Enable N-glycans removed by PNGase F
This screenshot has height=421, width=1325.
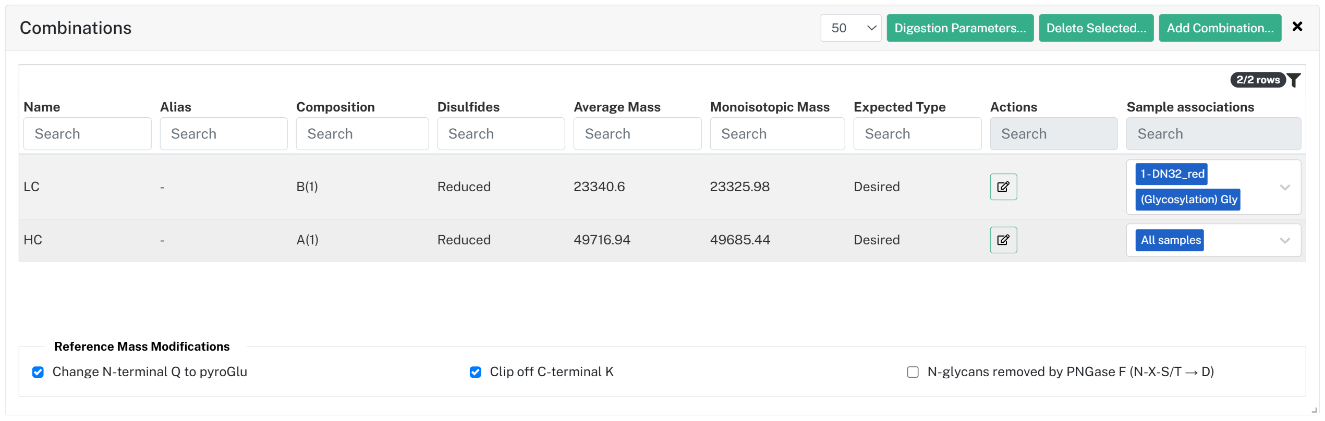click(913, 372)
